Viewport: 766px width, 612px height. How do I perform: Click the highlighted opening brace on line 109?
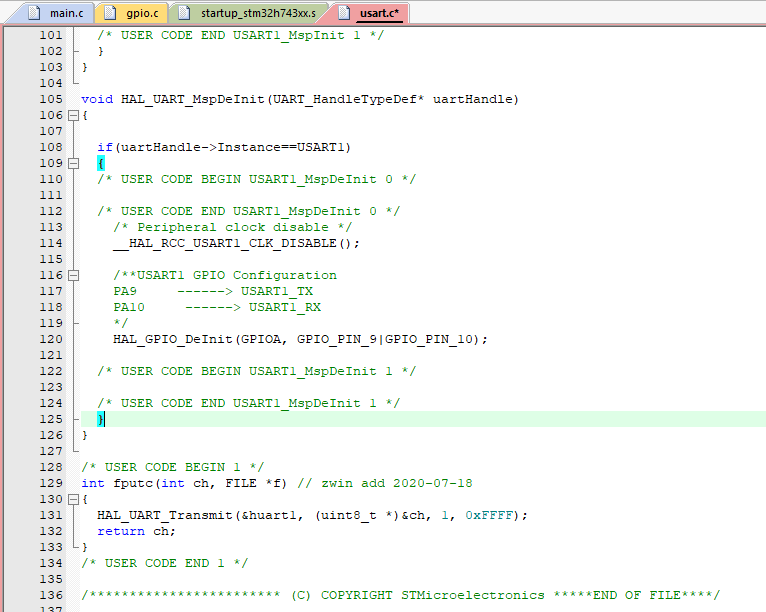pyautogui.click(x=101, y=163)
